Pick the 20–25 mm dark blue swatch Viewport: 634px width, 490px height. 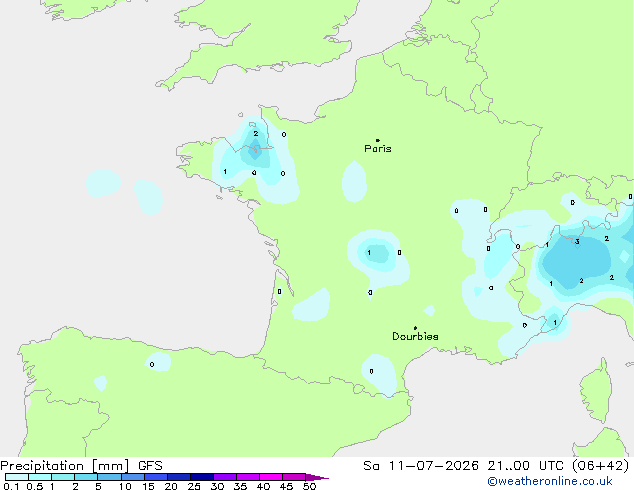click(x=179, y=477)
